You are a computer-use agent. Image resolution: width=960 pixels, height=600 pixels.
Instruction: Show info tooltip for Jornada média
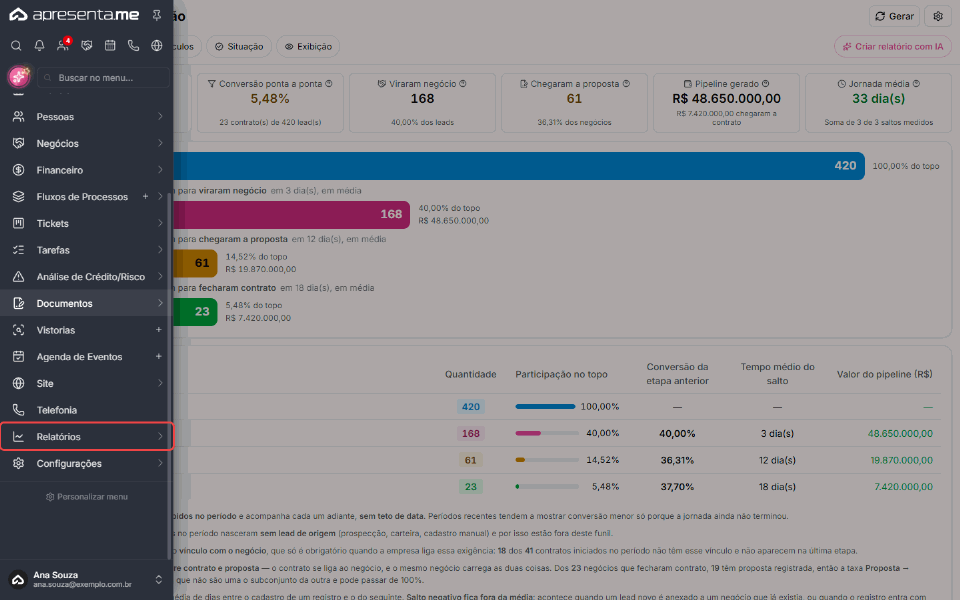point(917,84)
